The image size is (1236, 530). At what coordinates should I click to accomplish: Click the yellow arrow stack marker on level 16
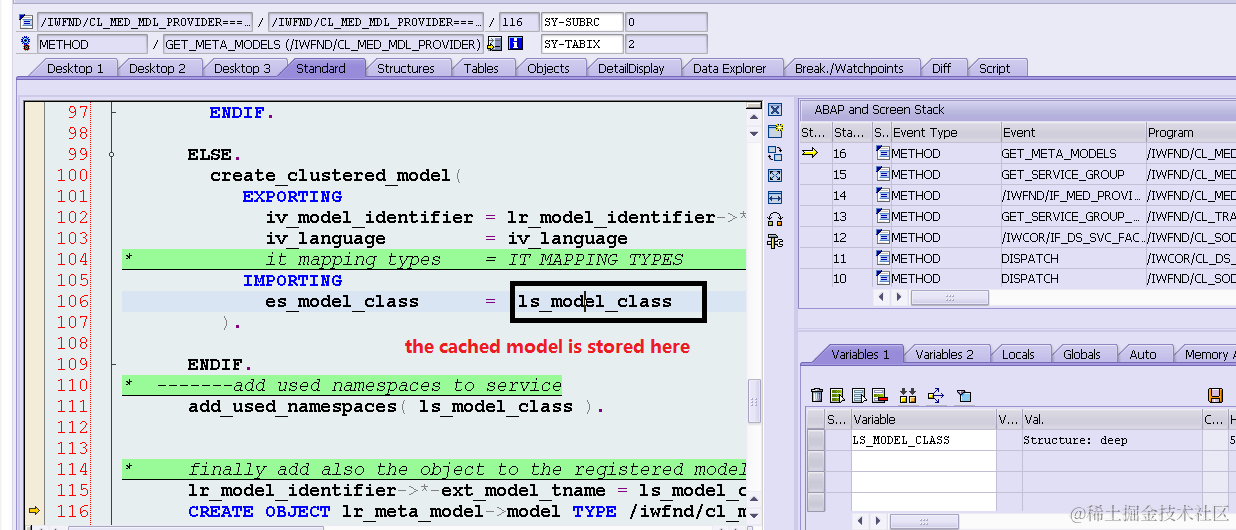pos(811,153)
